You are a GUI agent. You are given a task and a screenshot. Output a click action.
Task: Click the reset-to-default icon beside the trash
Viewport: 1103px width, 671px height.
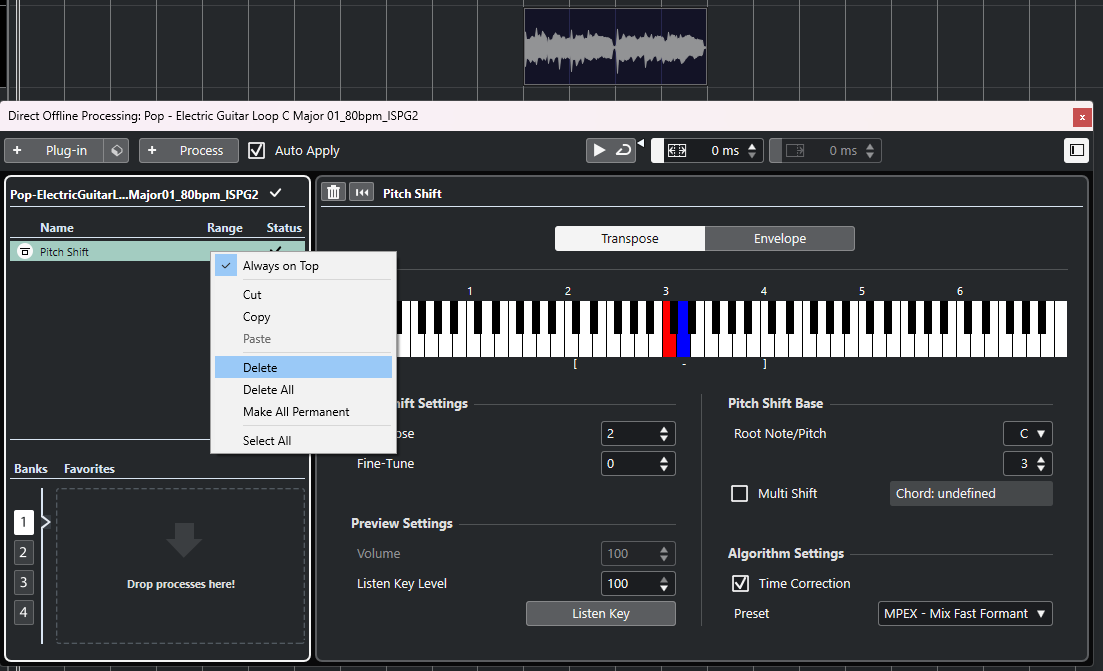361,193
